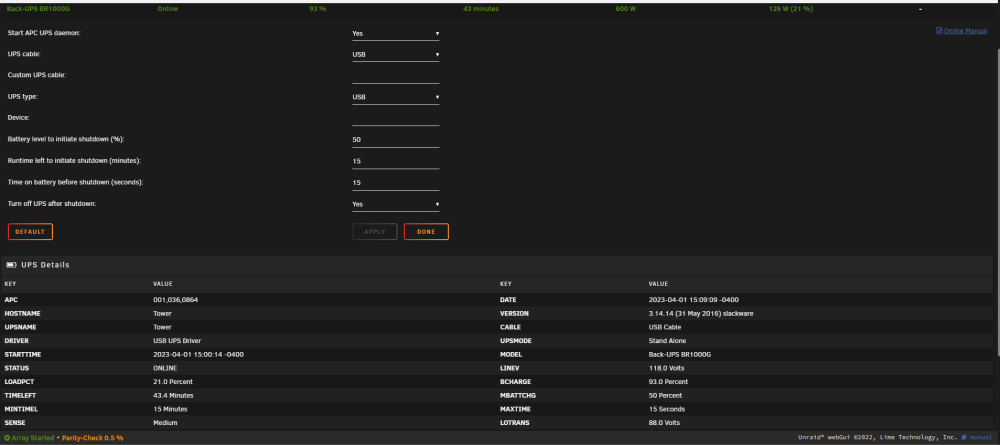Image resolution: width=1000 pixels, height=445 pixels.
Task: Open the Start APC UPS daemon dropdown
Action: [x=395, y=33]
